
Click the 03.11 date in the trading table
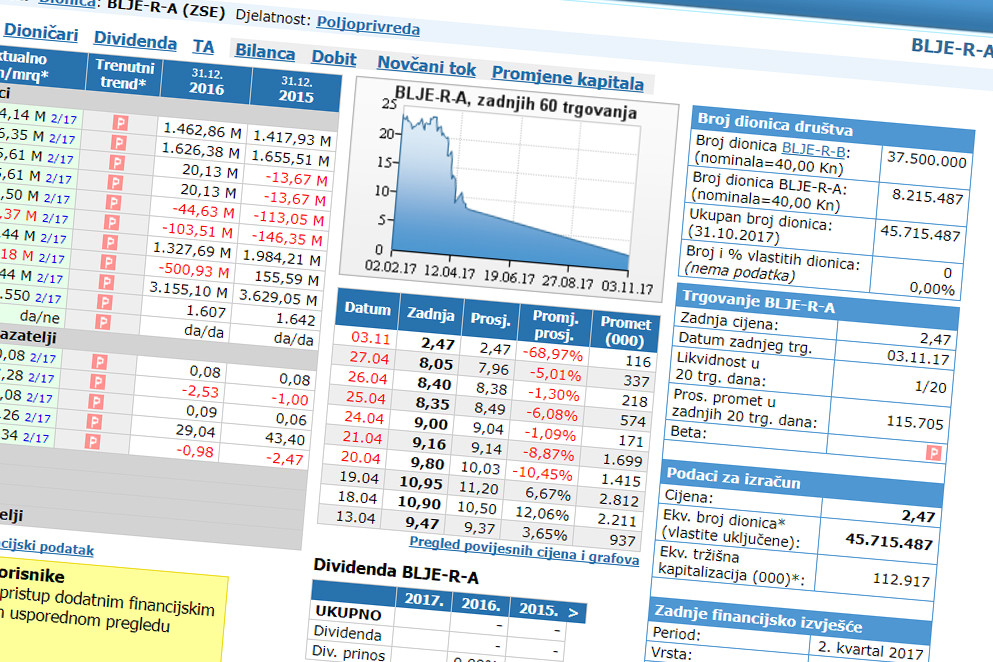tap(371, 338)
